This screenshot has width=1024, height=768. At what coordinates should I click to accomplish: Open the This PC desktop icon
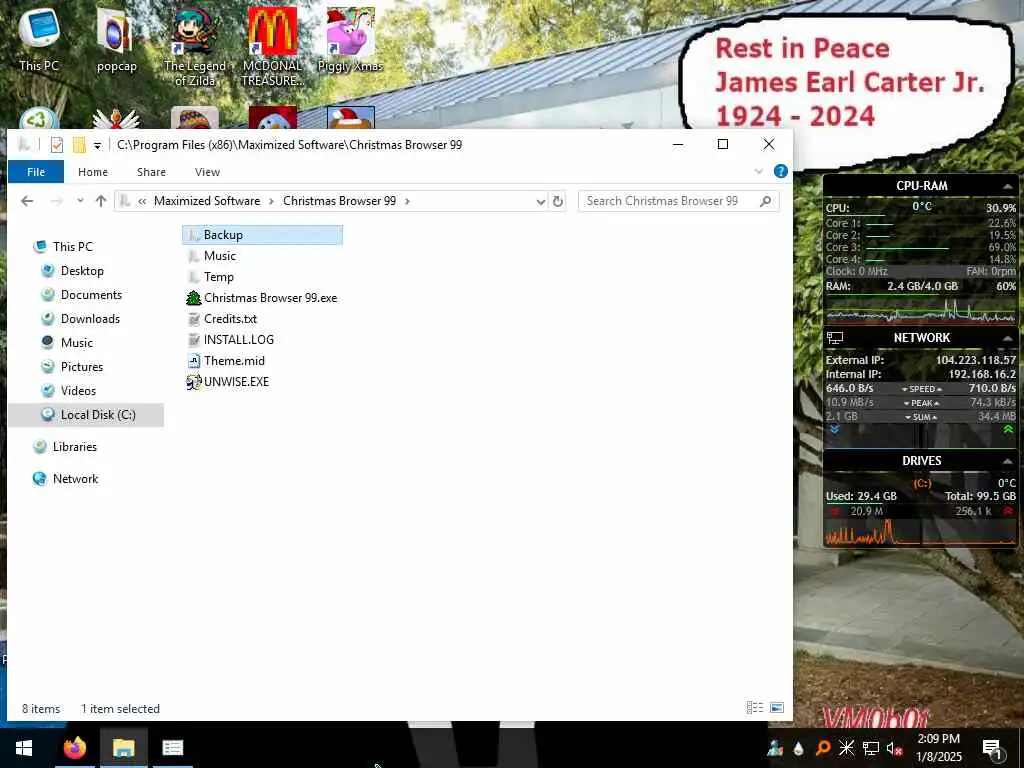click(x=39, y=39)
